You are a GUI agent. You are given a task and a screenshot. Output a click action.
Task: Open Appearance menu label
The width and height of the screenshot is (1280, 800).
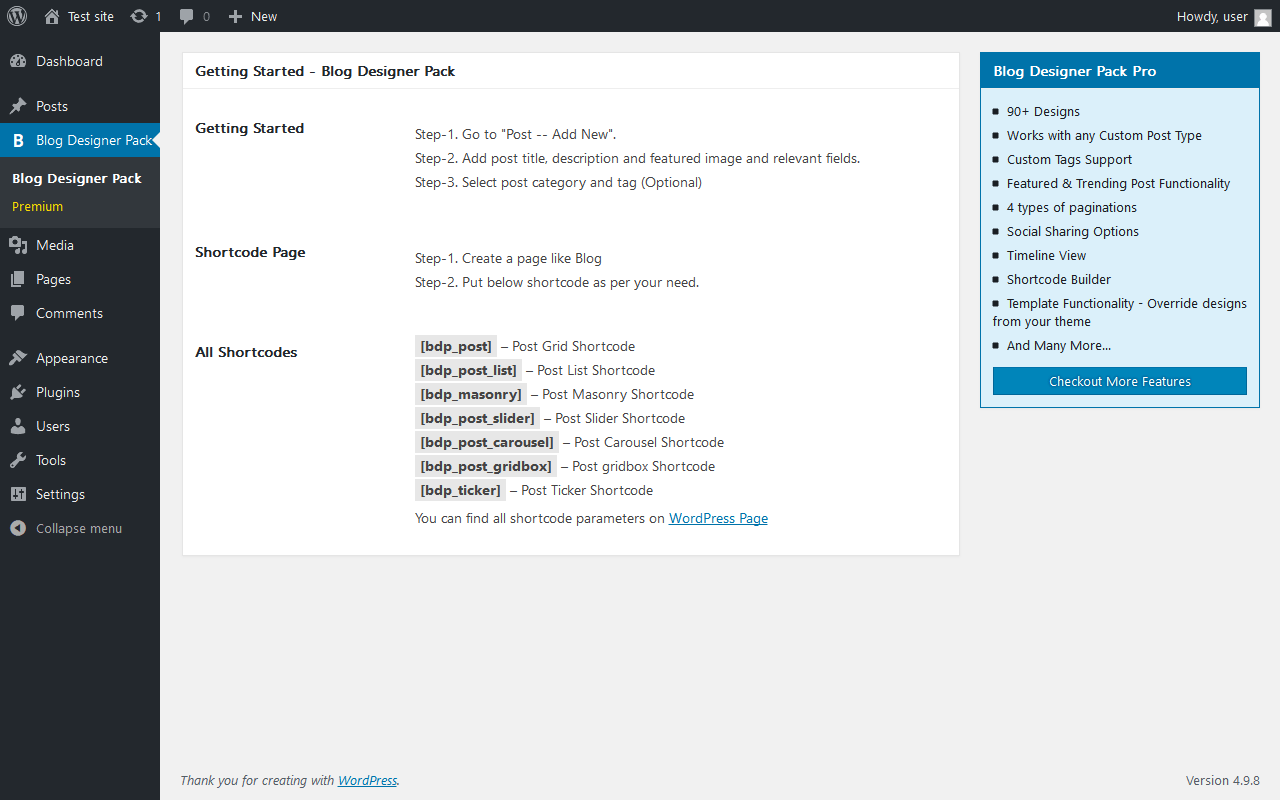(72, 358)
